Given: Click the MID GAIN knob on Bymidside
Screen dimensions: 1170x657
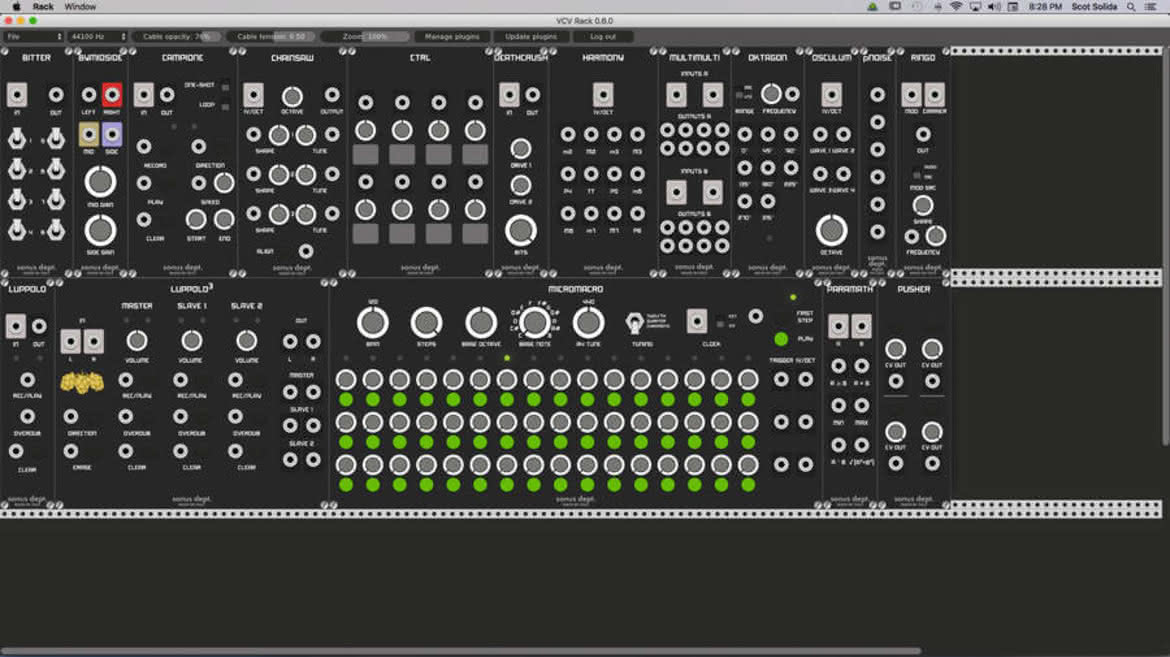Looking at the screenshot, I should pos(100,181).
